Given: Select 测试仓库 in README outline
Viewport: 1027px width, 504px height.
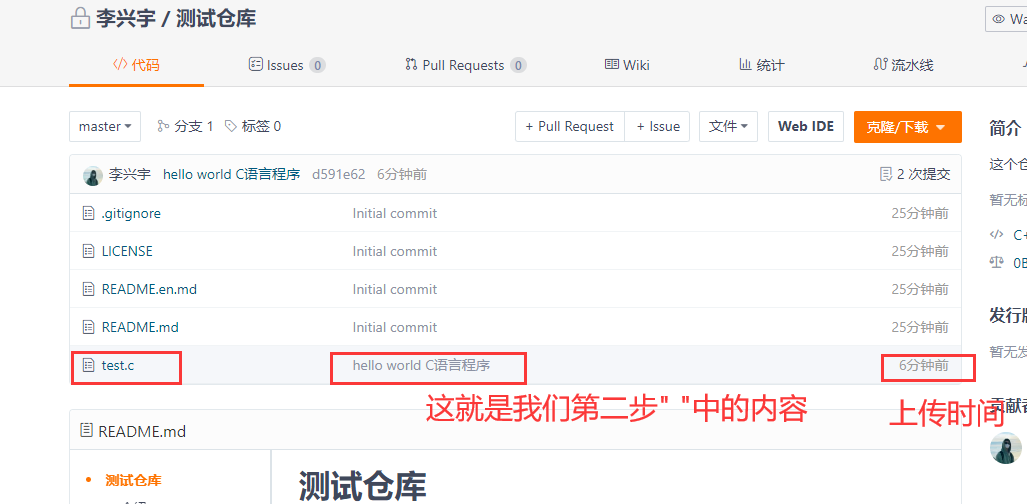Looking at the screenshot, I should [133, 480].
